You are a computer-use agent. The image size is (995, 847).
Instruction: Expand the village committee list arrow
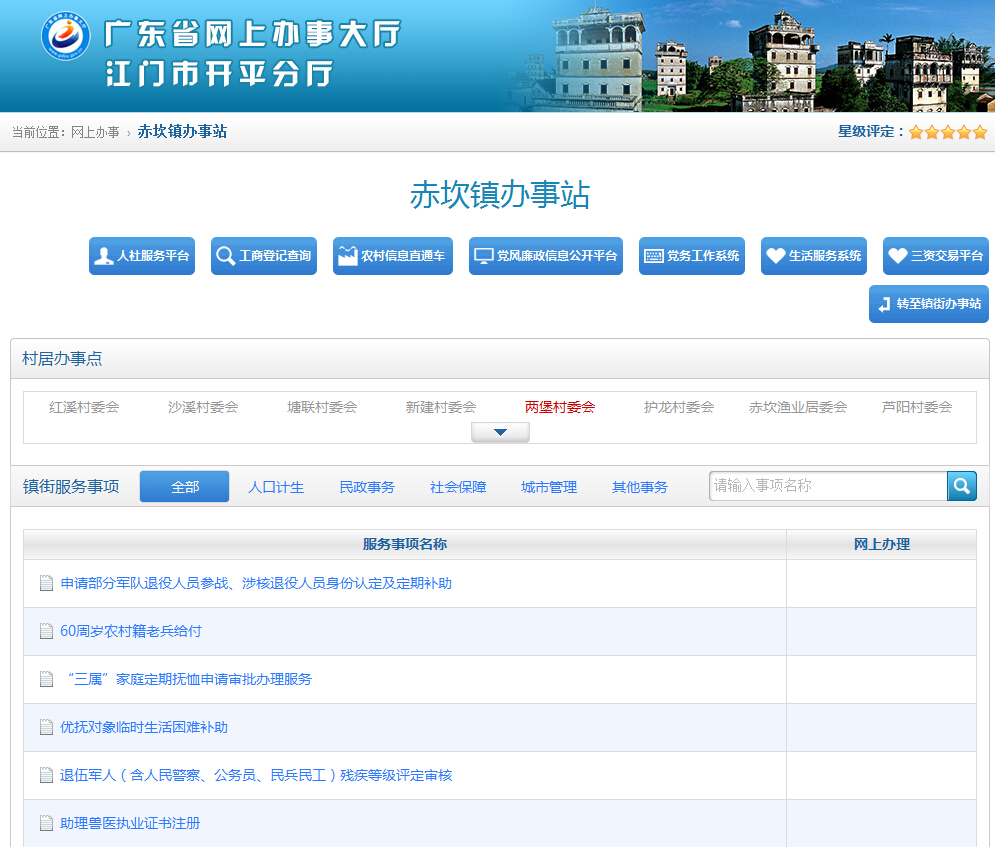500,432
